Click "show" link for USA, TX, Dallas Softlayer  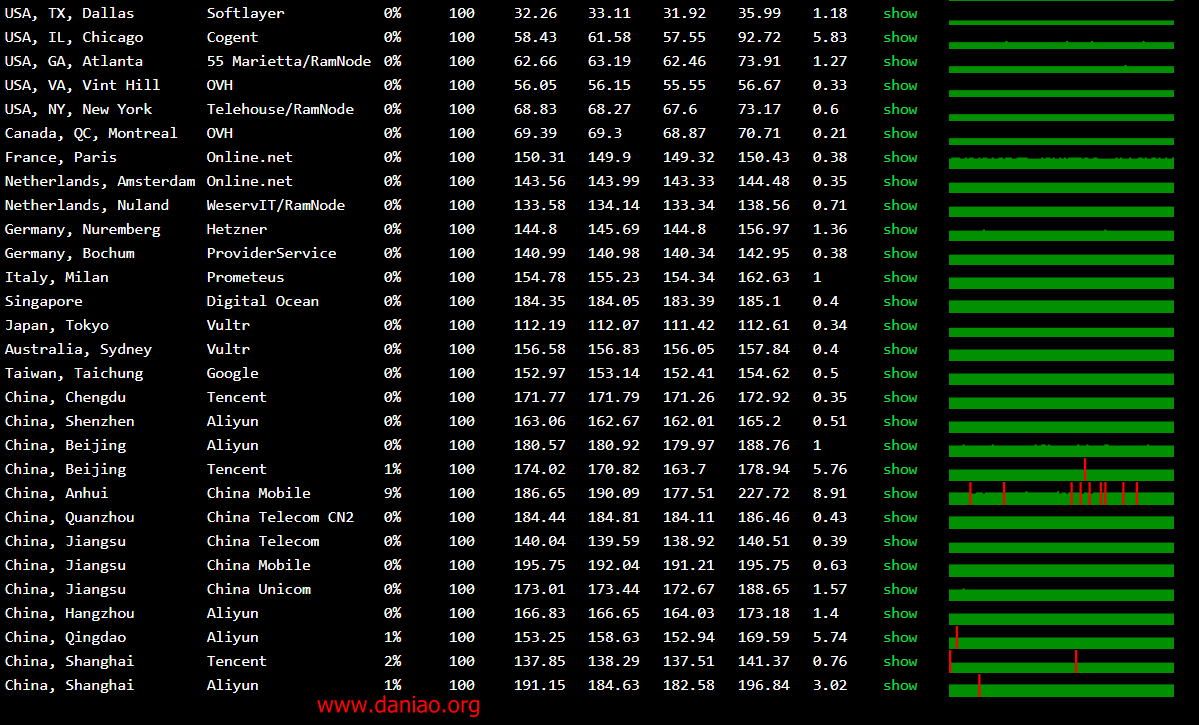coord(900,13)
